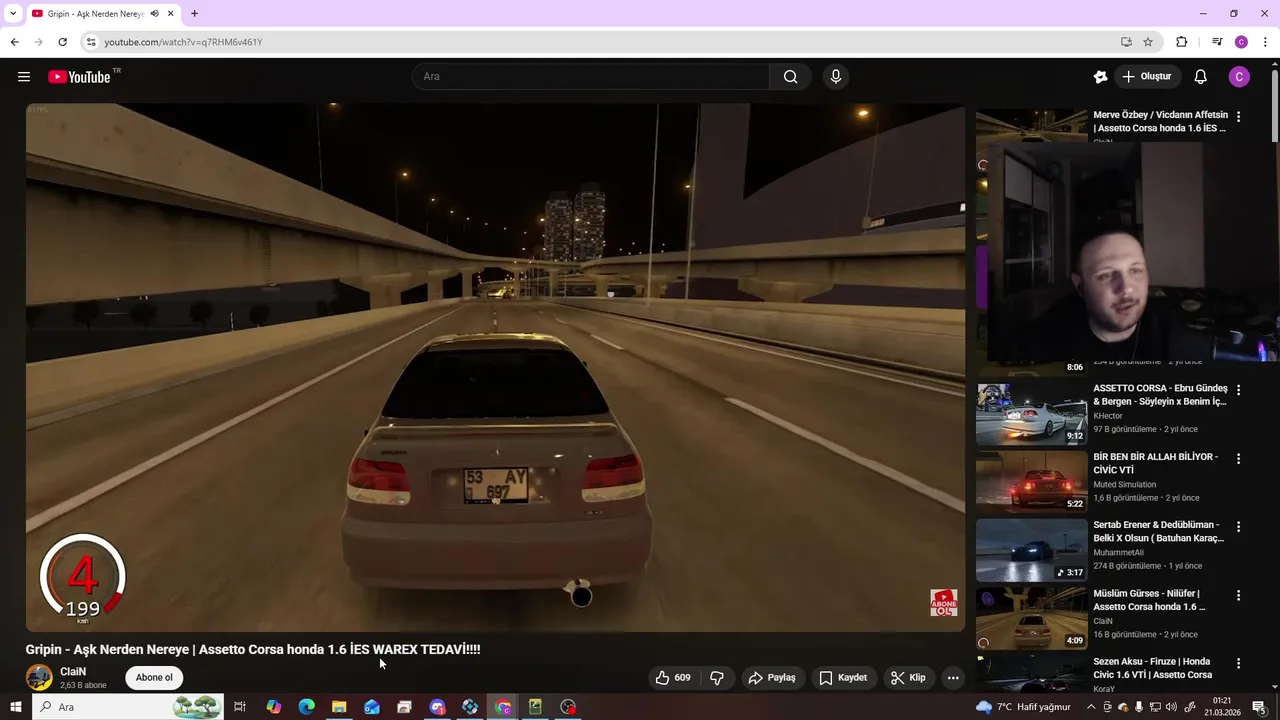Open options for Müslüm Gürses video

click(x=1238, y=596)
